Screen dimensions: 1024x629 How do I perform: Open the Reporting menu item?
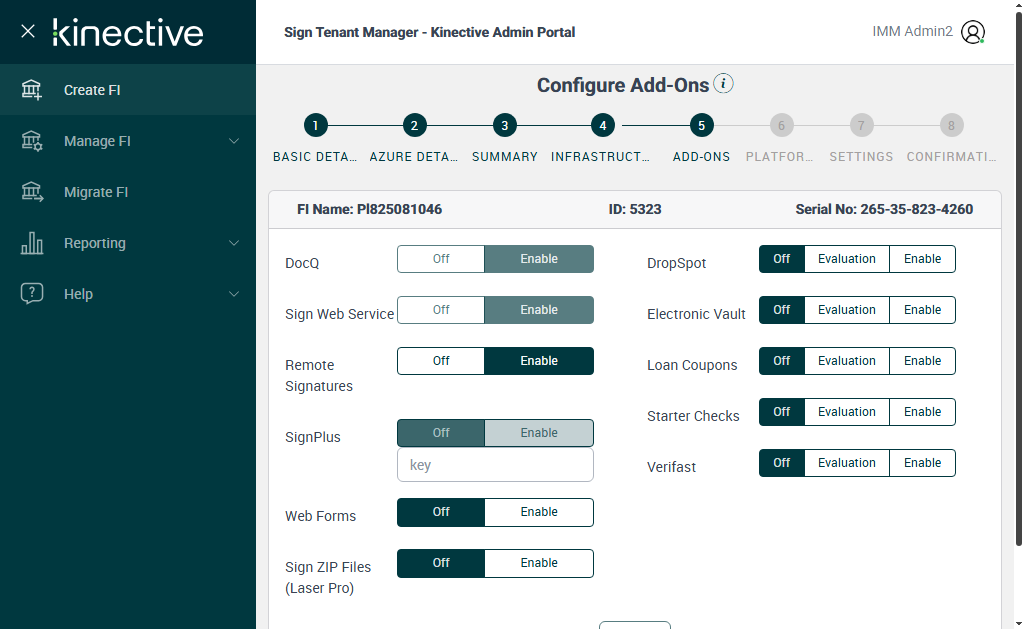click(x=128, y=242)
